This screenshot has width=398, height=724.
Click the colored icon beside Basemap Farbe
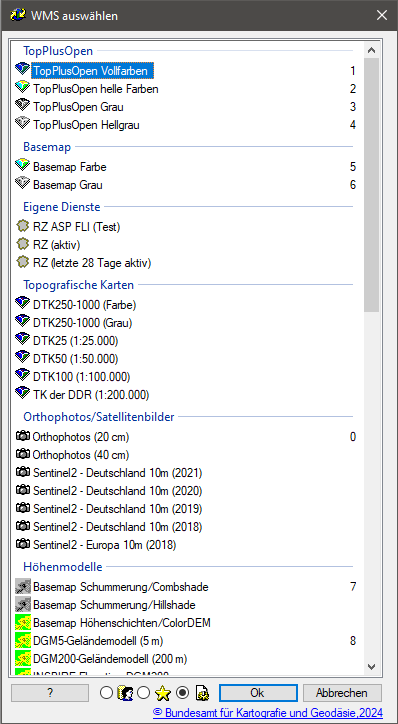coord(22,166)
